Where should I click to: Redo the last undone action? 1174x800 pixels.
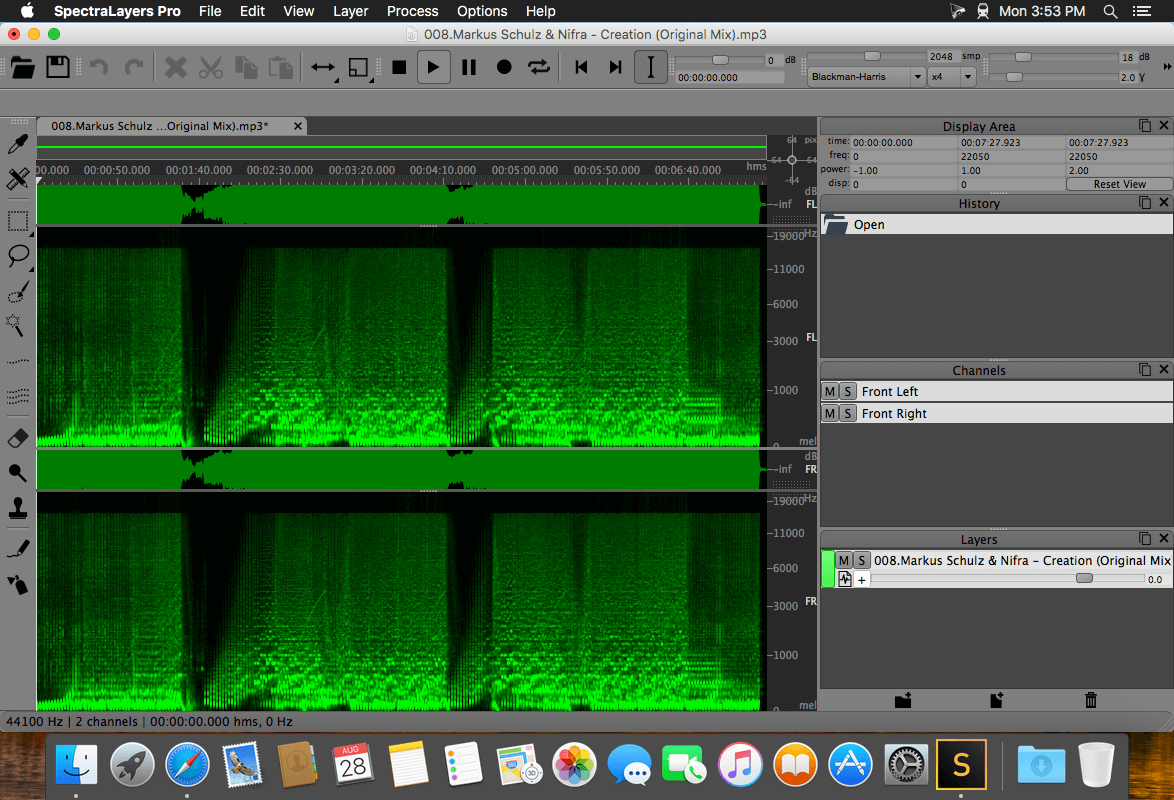[x=134, y=67]
